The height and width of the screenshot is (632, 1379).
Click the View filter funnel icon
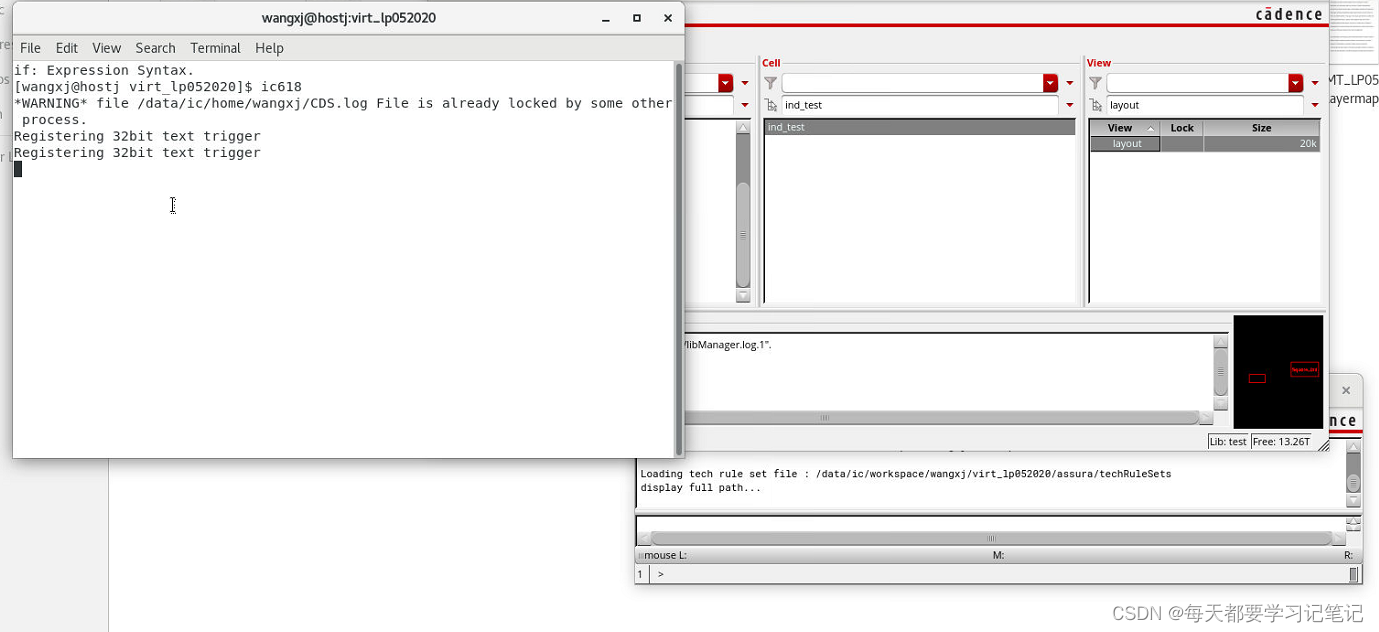point(1095,83)
